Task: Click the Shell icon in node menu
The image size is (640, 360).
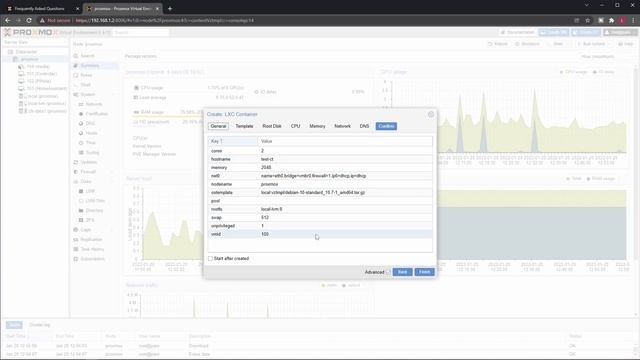Action: [x=76, y=85]
